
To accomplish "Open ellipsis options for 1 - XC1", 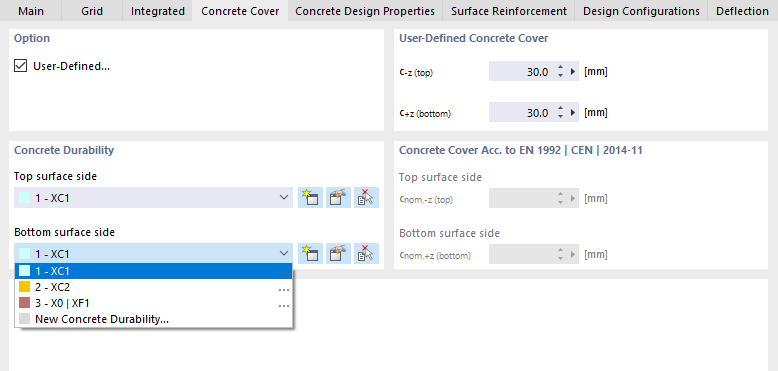I will 284,273.
